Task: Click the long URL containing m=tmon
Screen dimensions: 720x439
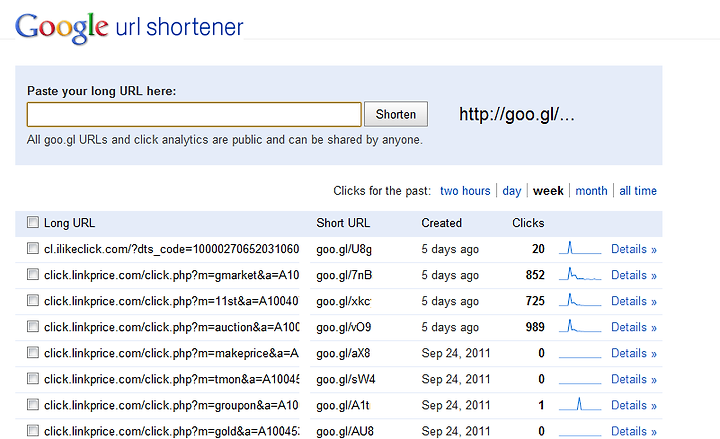Action: (171, 379)
